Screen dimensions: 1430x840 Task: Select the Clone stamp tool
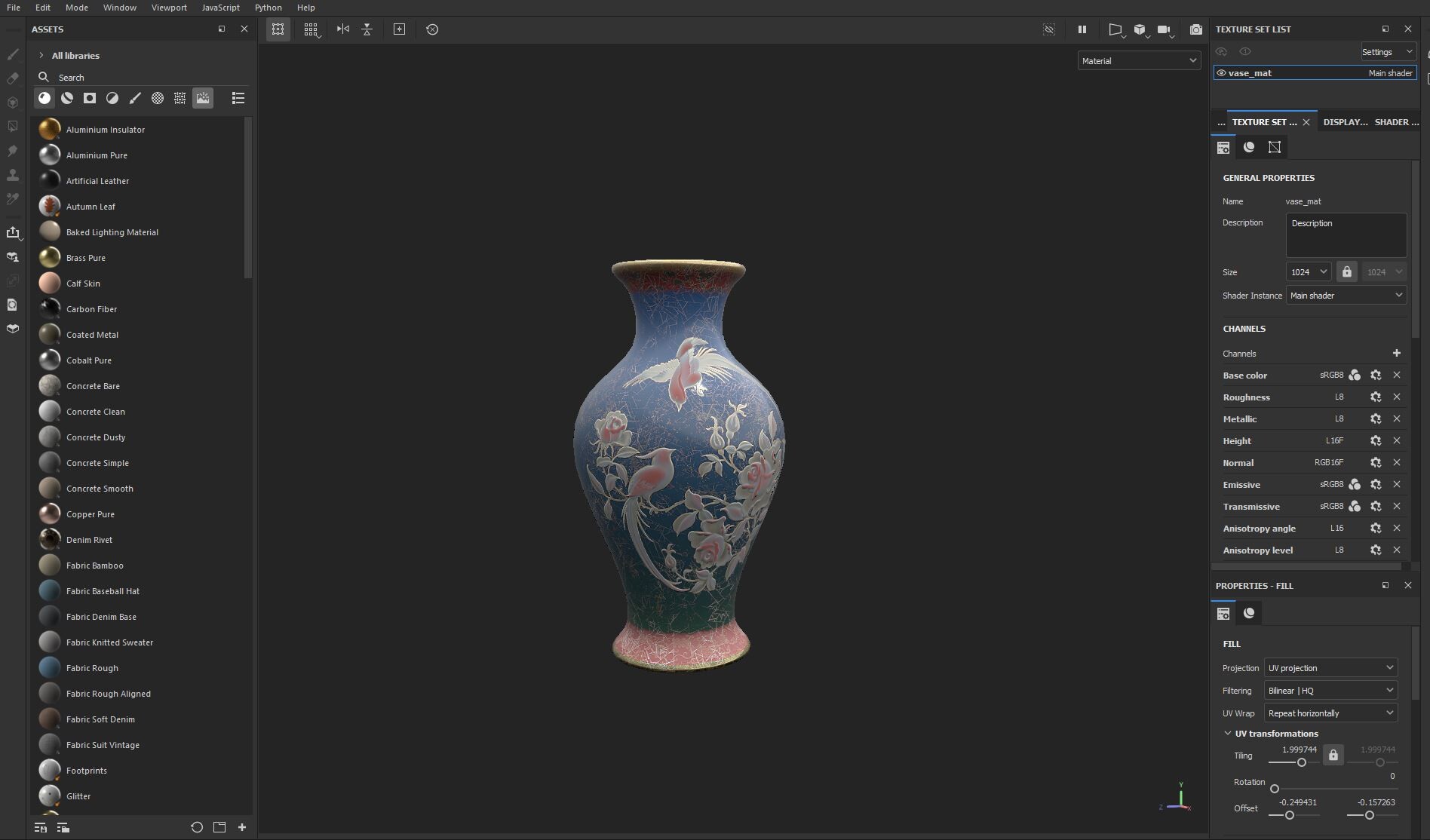click(13, 175)
